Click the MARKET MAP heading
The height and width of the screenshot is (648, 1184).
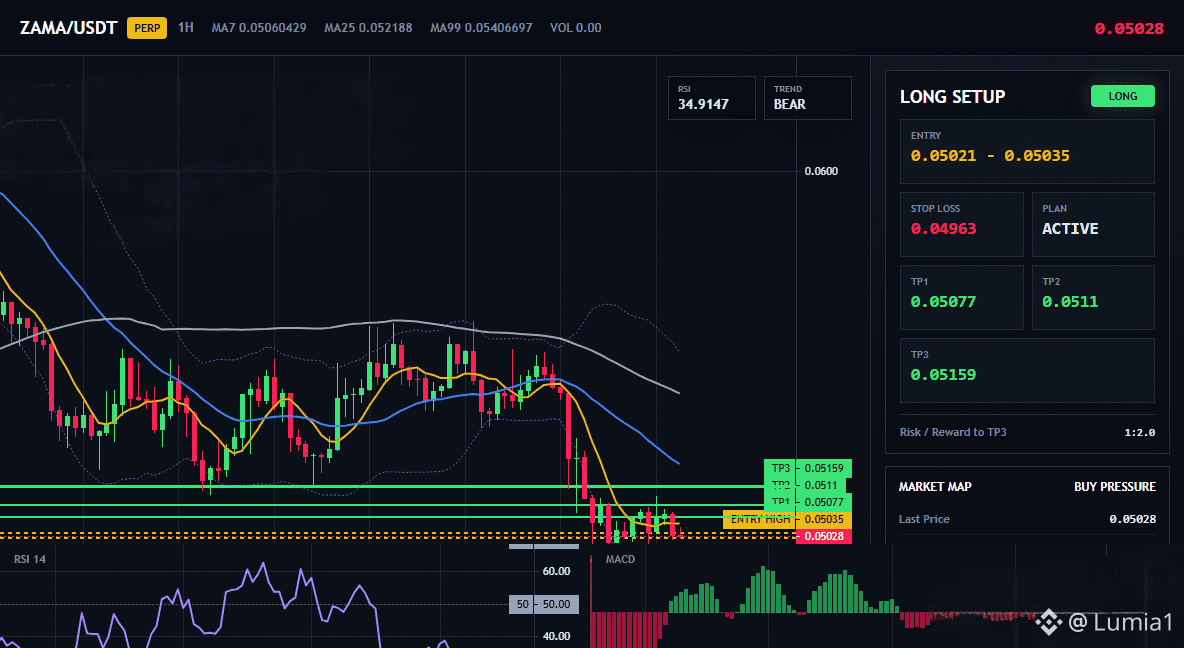pyautogui.click(x=935, y=486)
